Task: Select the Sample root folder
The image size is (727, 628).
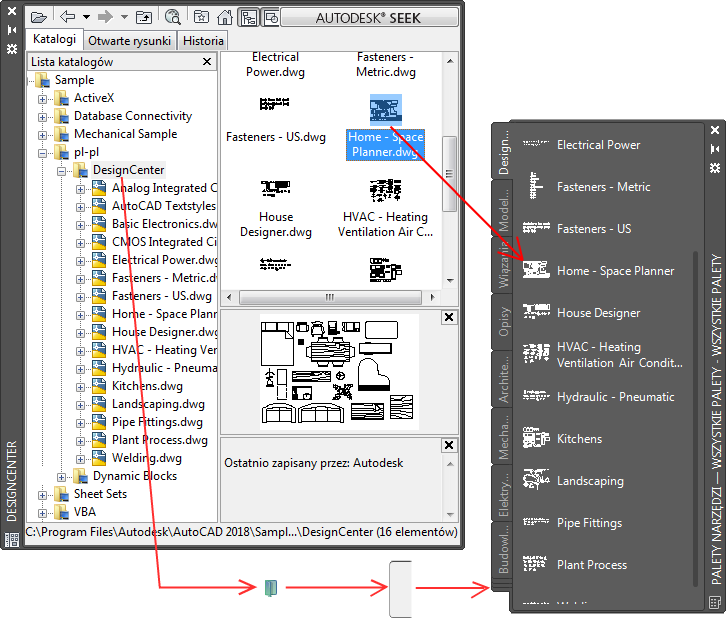Action: pos(74,80)
